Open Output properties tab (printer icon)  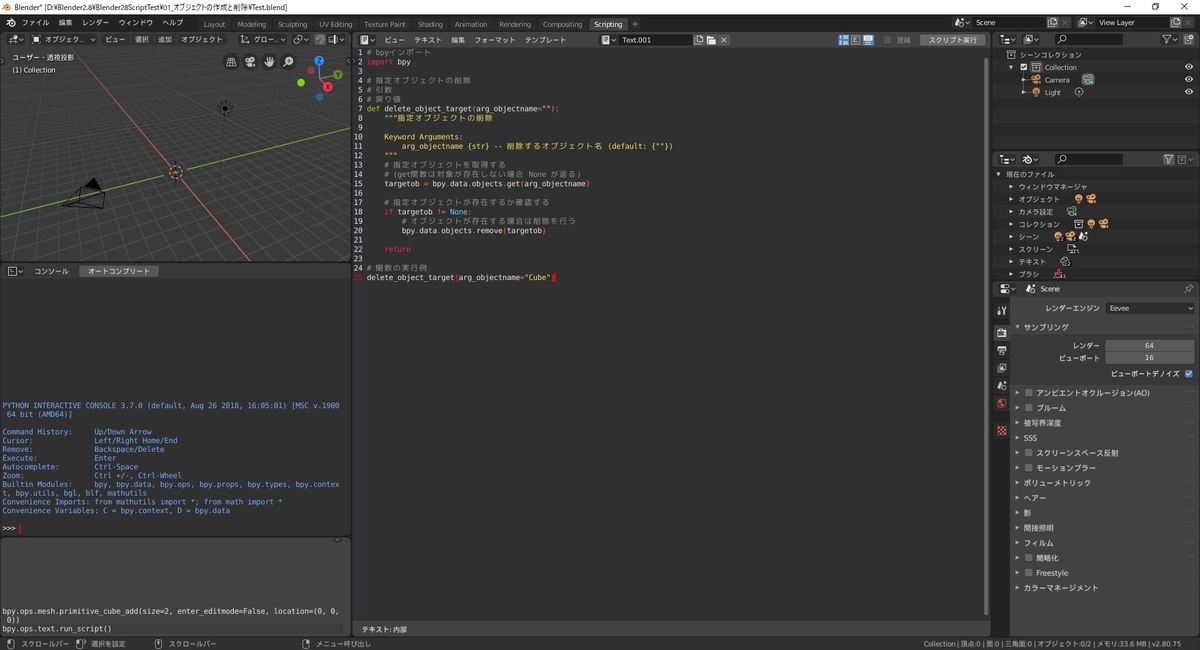(1001, 350)
